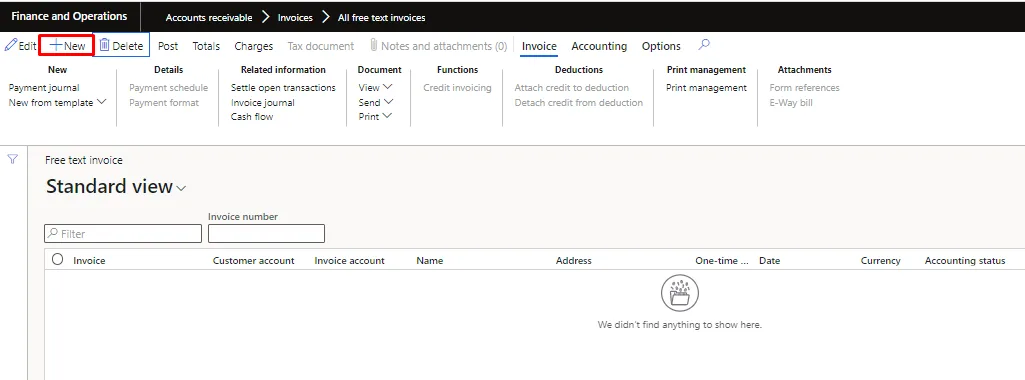Click Finance and Operations title
Viewport: 1025px width, 380px height.
69,16
